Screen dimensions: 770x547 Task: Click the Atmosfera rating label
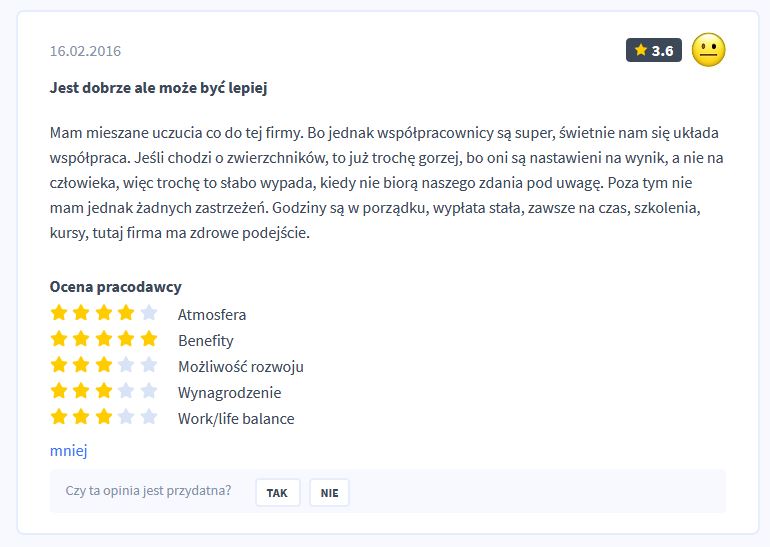tap(212, 314)
